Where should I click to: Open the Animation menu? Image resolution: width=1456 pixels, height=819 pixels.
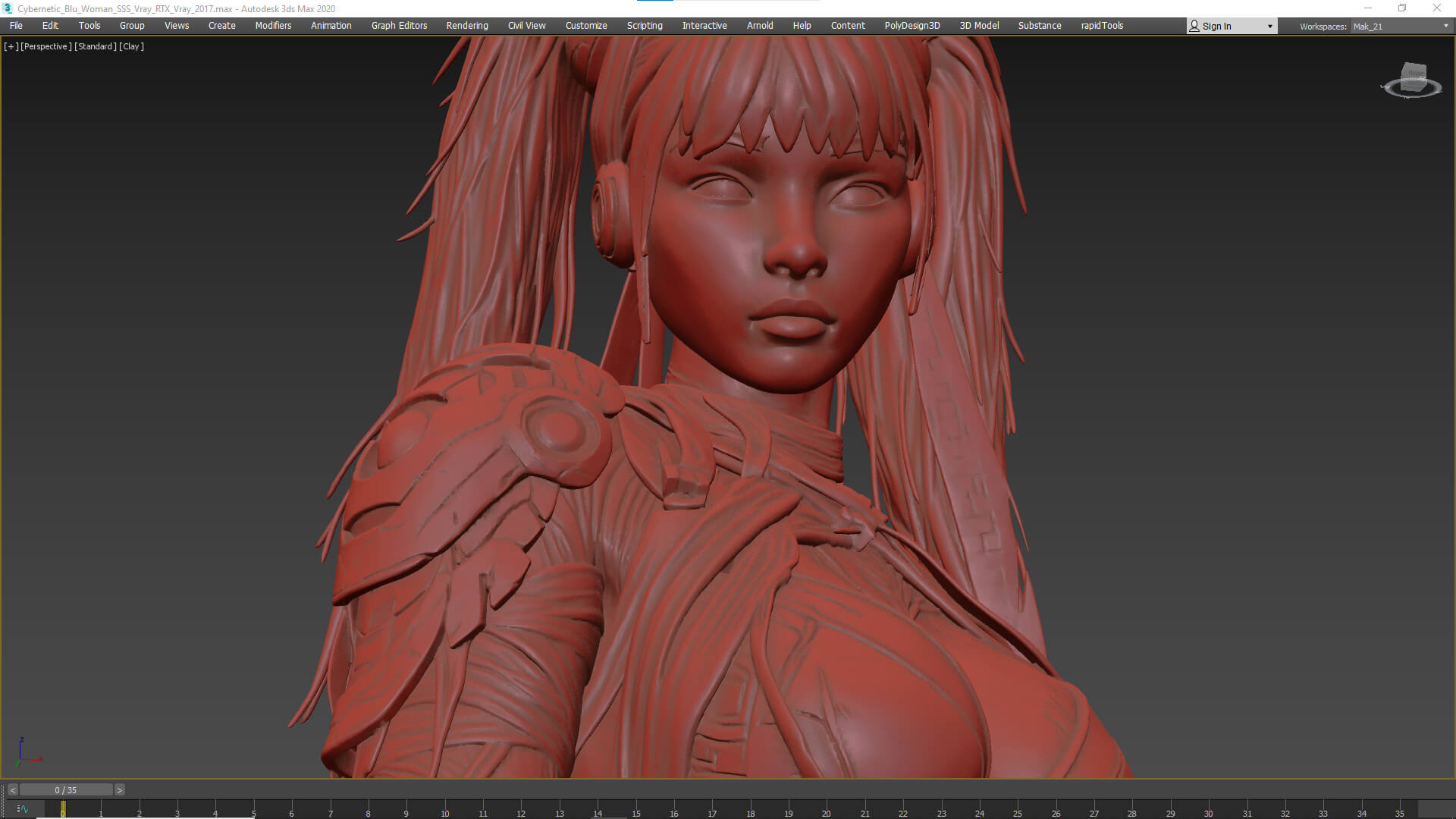pos(331,26)
